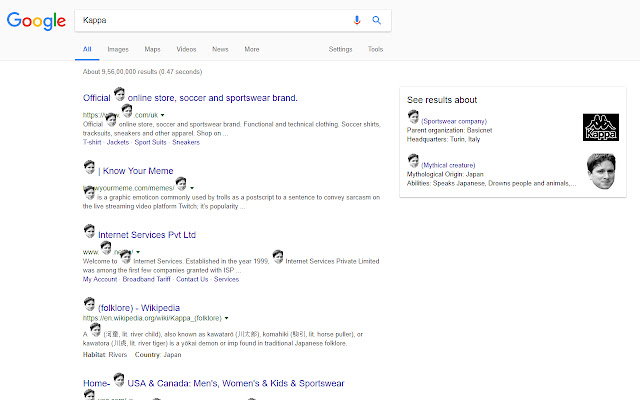The width and height of the screenshot is (640, 400).
Task: Switch to the Images tab
Action: point(118,49)
